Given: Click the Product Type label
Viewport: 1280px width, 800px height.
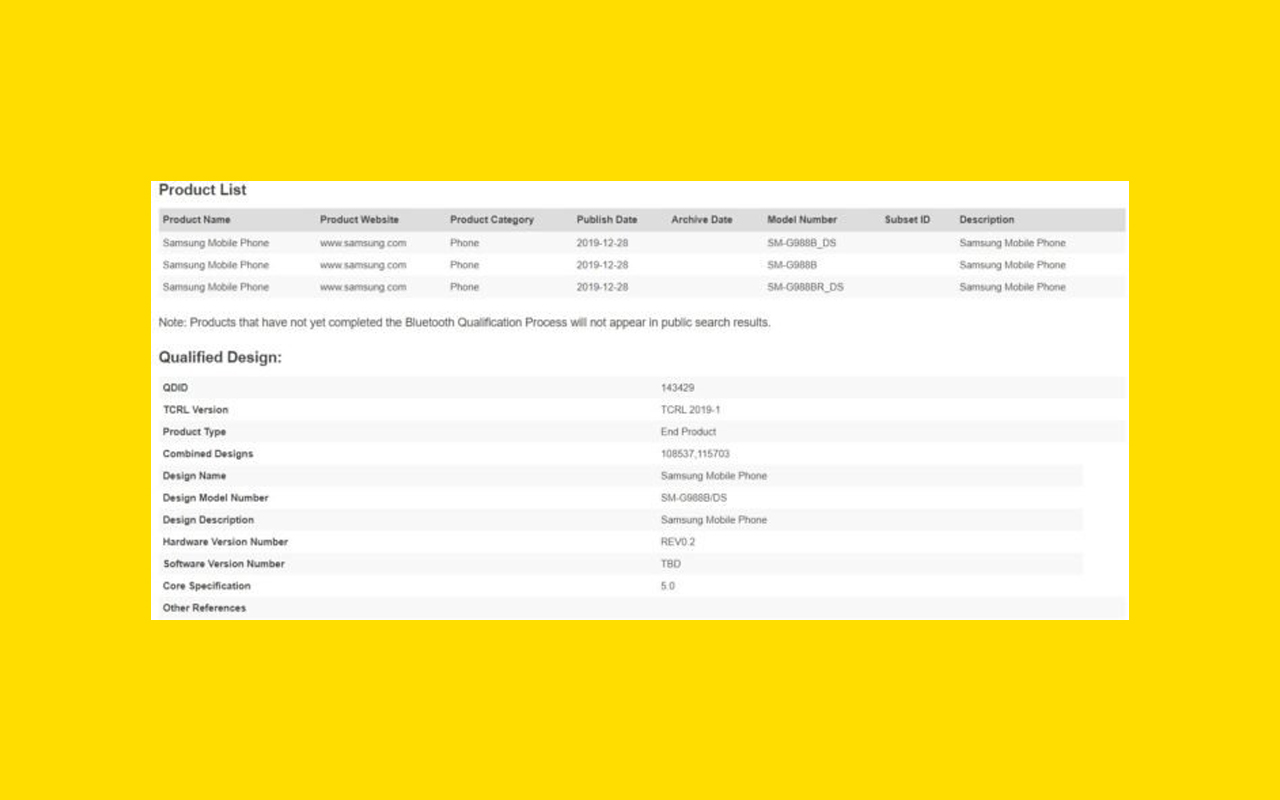Looking at the screenshot, I should [194, 432].
